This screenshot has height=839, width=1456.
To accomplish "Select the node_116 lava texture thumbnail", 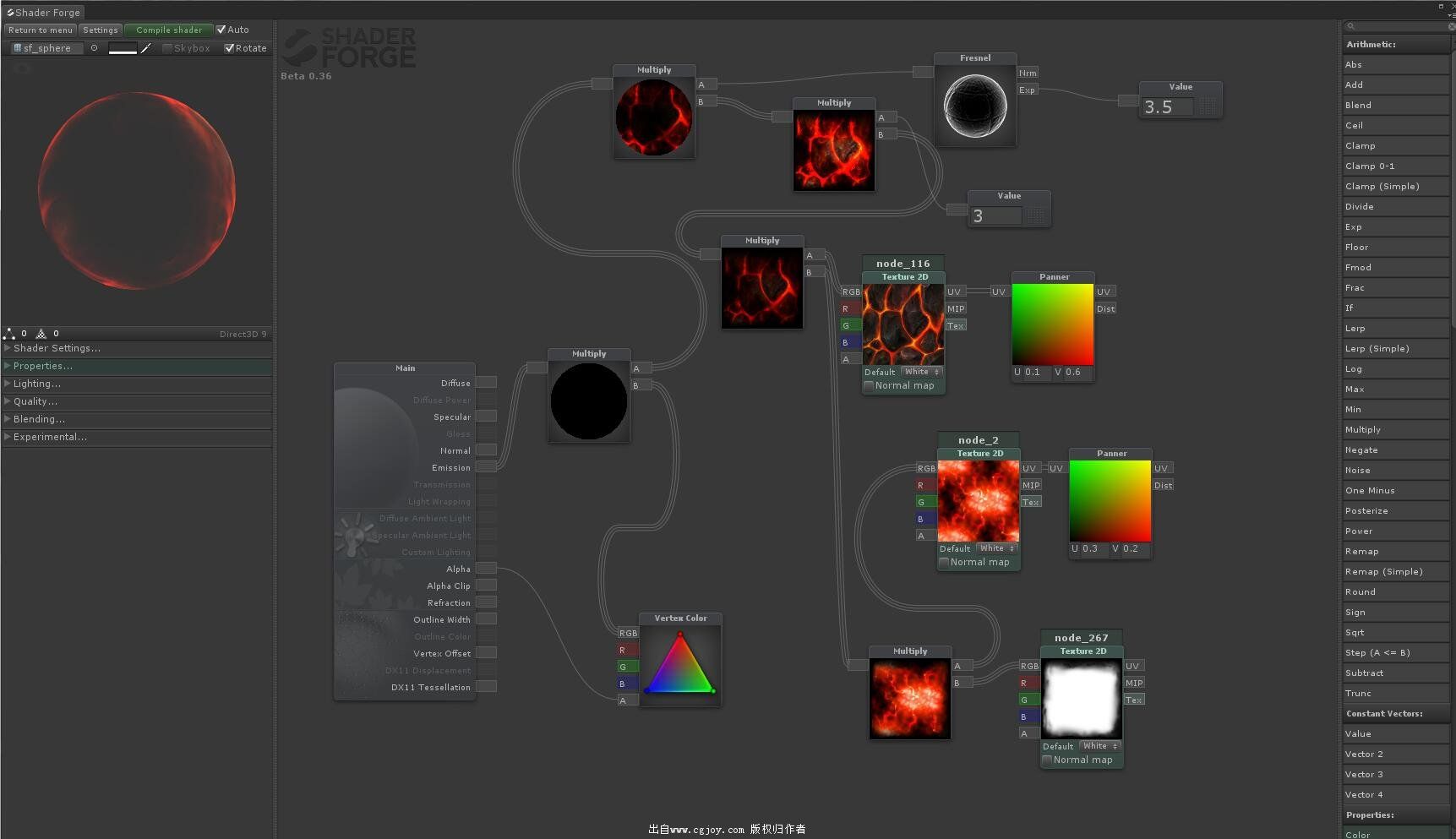I will 903,324.
